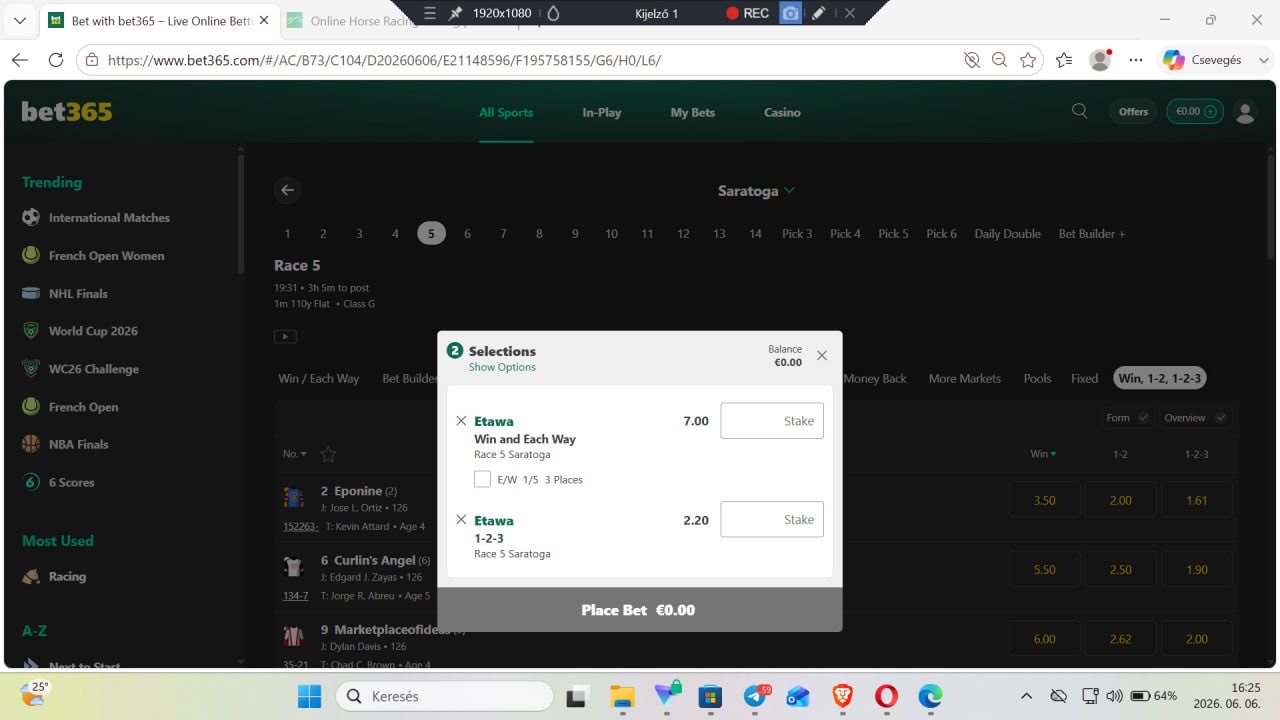Show hidden icons in the system tray
The width and height of the screenshot is (1280, 720).
coord(1026,696)
